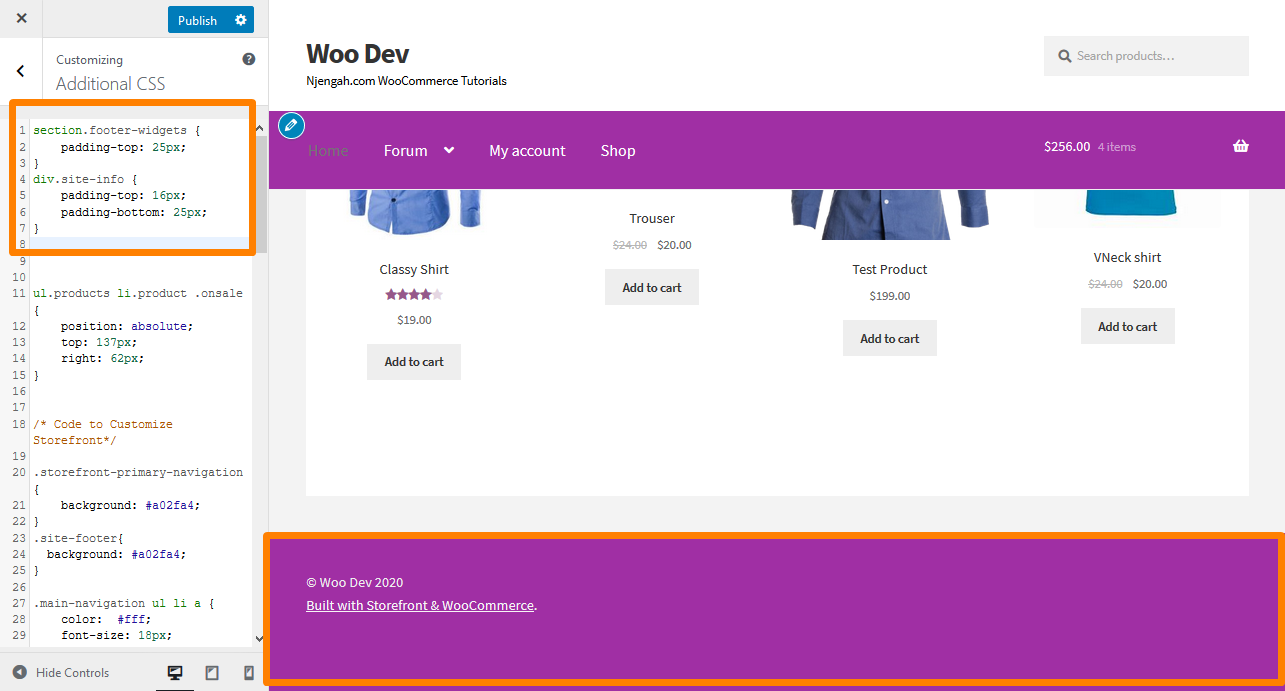This screenshot has height=691, width=1285.
Task: Open Shop menu item
Action: pos(618,151)
